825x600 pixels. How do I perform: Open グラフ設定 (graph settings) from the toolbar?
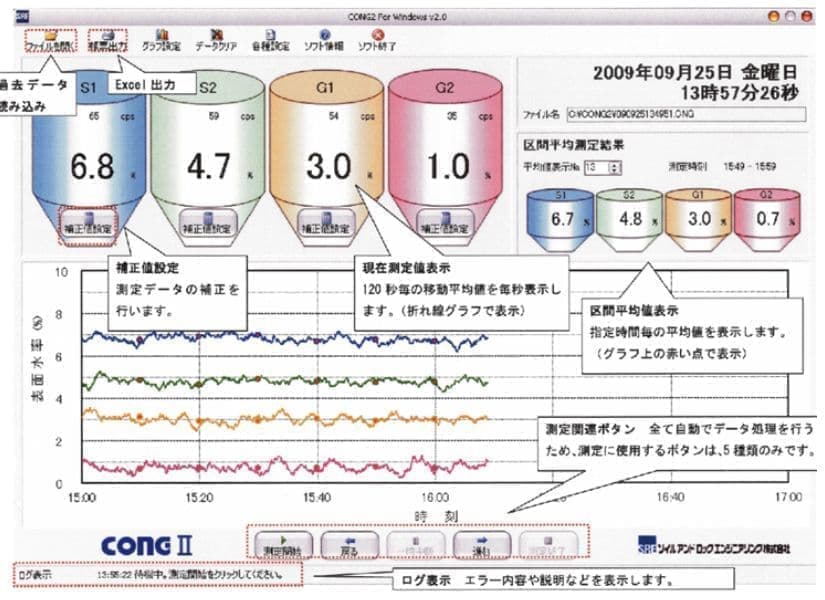(162, 40)
